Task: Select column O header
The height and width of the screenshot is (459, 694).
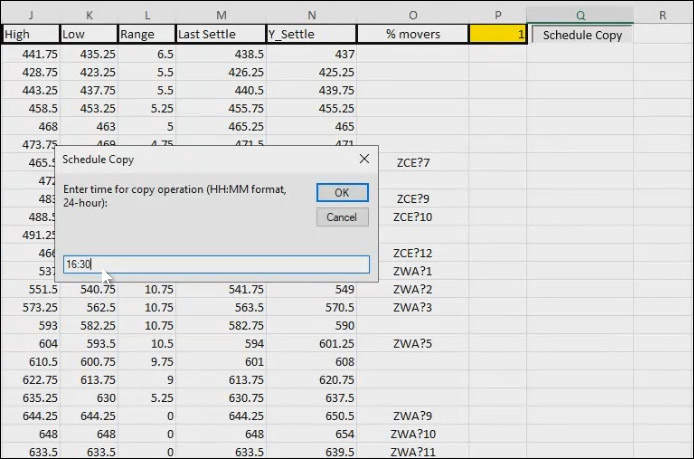Action: tap(413, 15)
